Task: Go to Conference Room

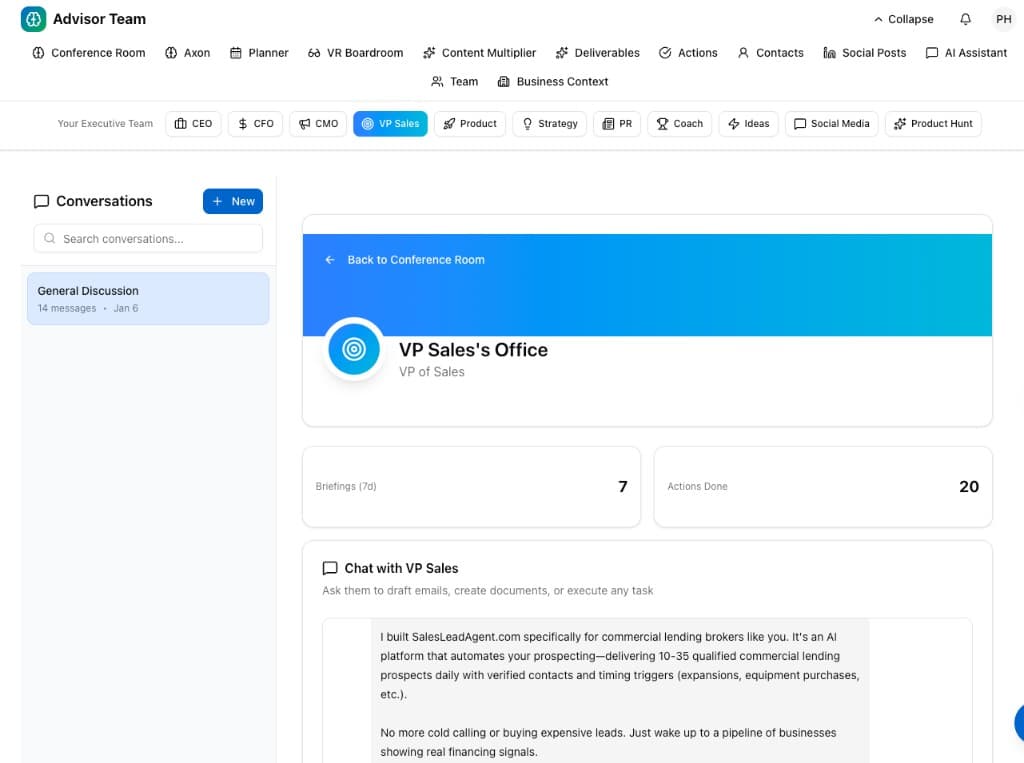Action: pos(89,53)
